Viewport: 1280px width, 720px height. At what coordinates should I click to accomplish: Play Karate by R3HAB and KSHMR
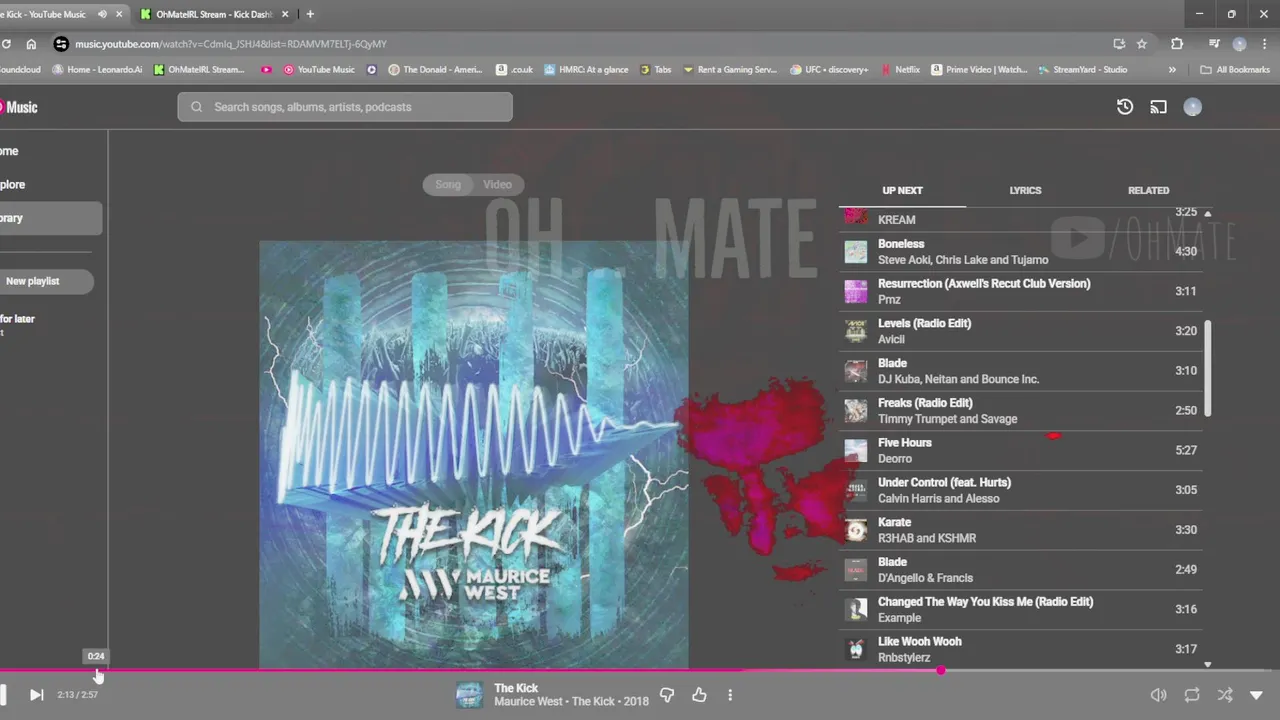[x=1020, y=530]
